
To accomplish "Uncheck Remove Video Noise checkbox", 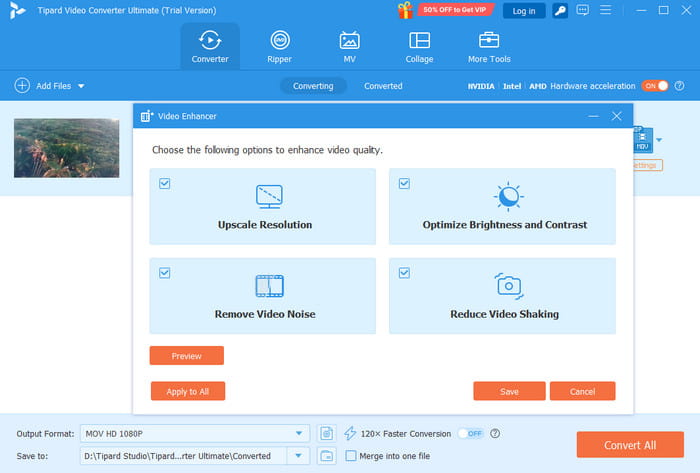I will click(165, 273).
